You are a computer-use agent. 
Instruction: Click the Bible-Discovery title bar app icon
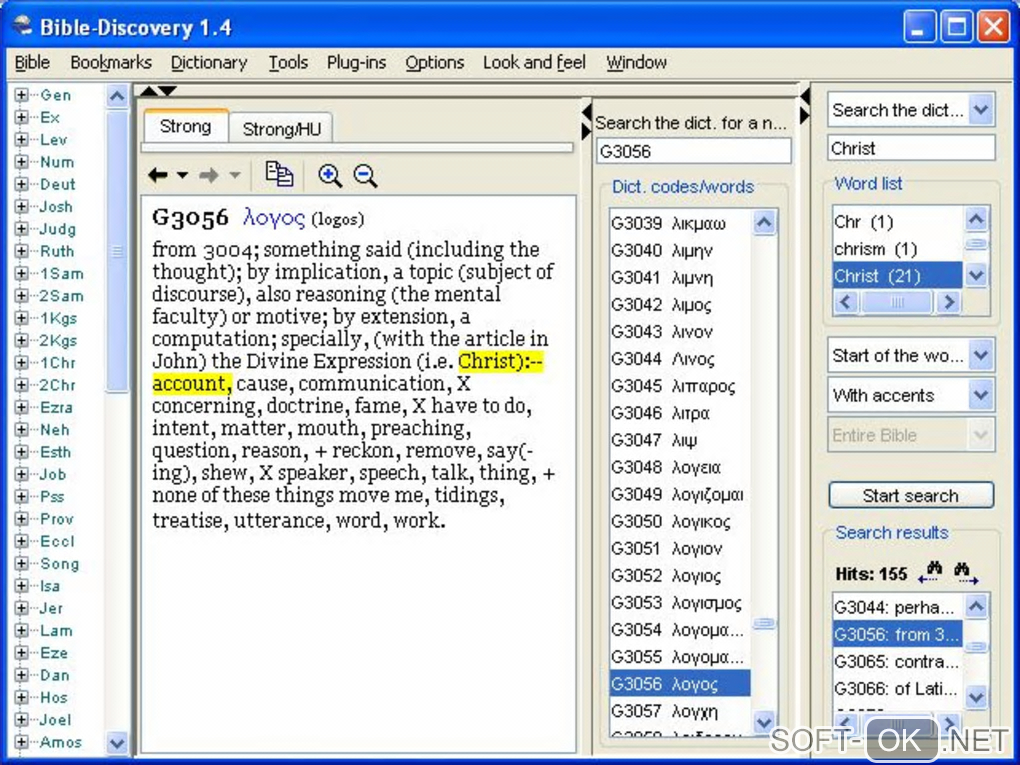pyautogui.click(x=21, y=26)
